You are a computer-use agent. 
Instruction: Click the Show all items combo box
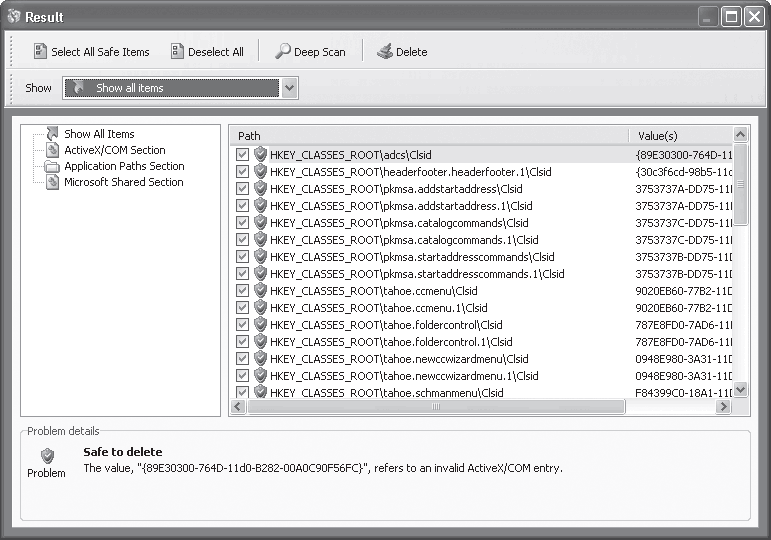(x=180, y=88)
